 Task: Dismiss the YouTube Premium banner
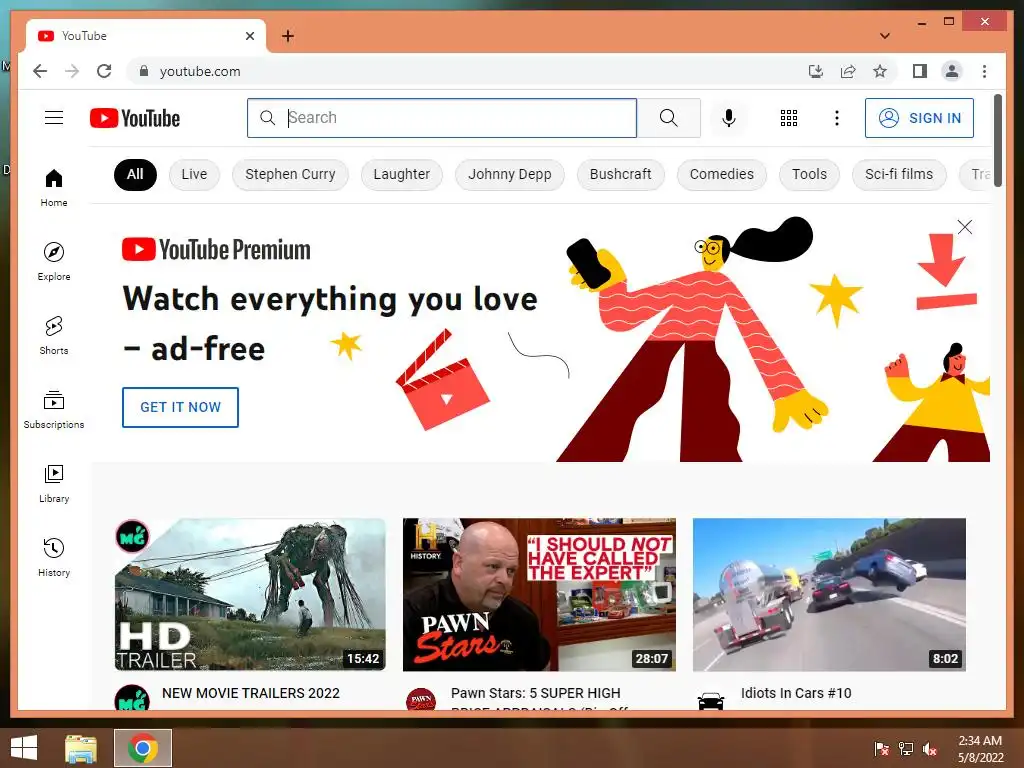click(x=965, y=227)
